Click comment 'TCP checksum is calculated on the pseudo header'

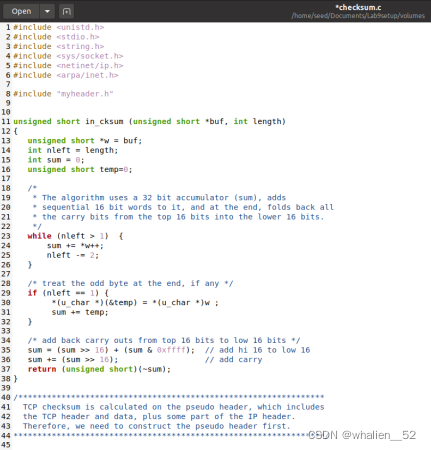coord(173,407)
